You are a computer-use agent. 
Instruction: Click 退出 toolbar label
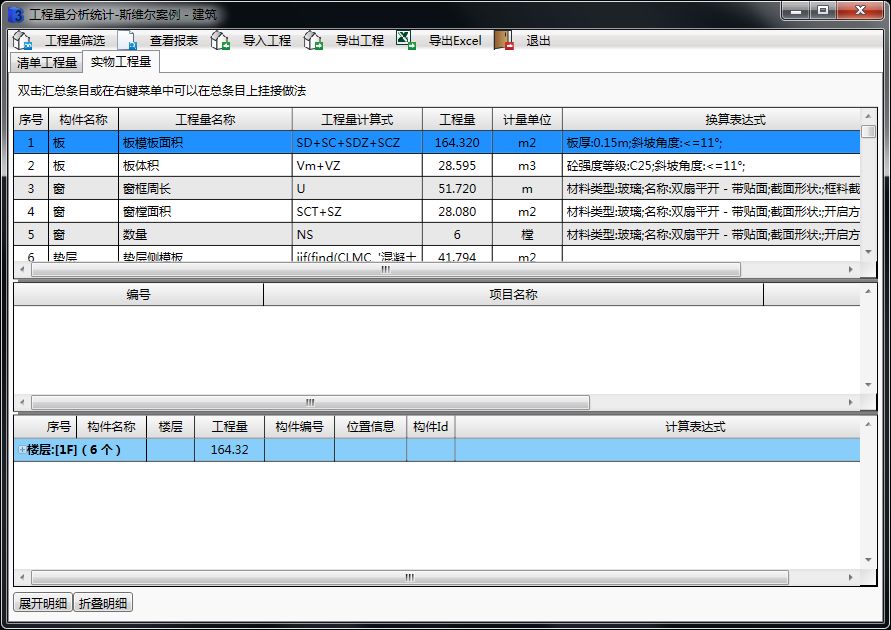coord(538,40)
